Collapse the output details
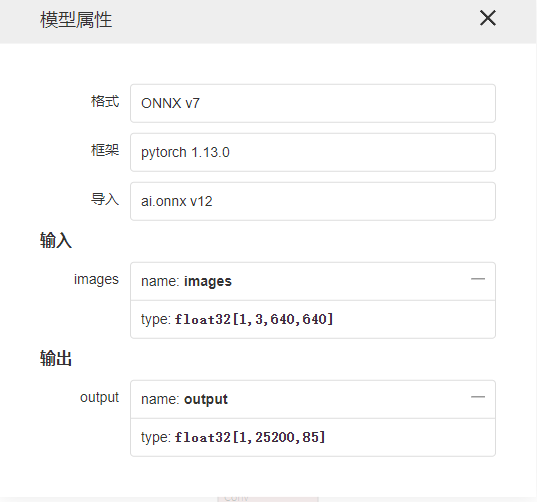Image resolution: width=537 pixels, height=502 pixels. [478, 397]
